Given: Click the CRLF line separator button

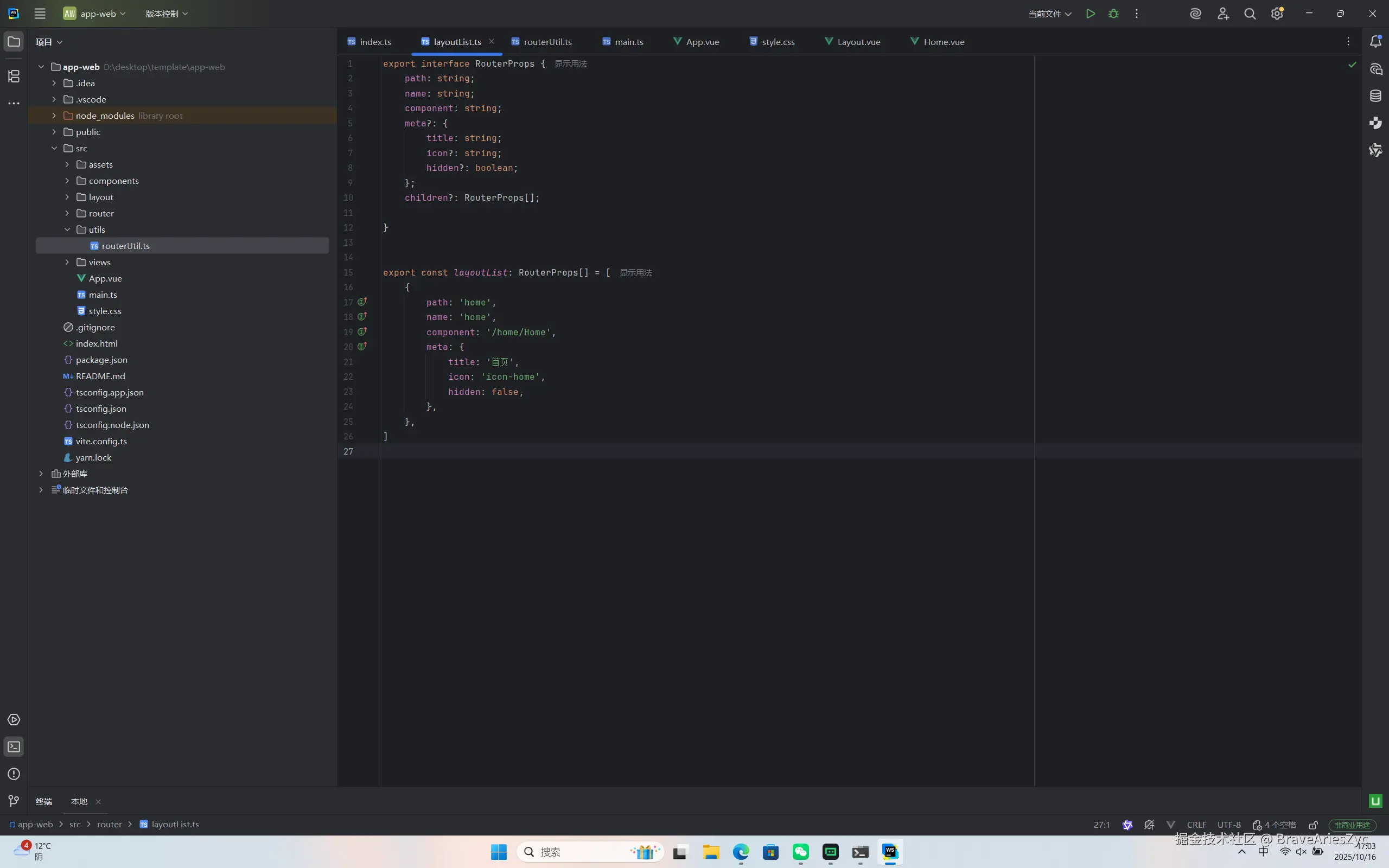Looking at the screenshot, I should point(1196,825).
